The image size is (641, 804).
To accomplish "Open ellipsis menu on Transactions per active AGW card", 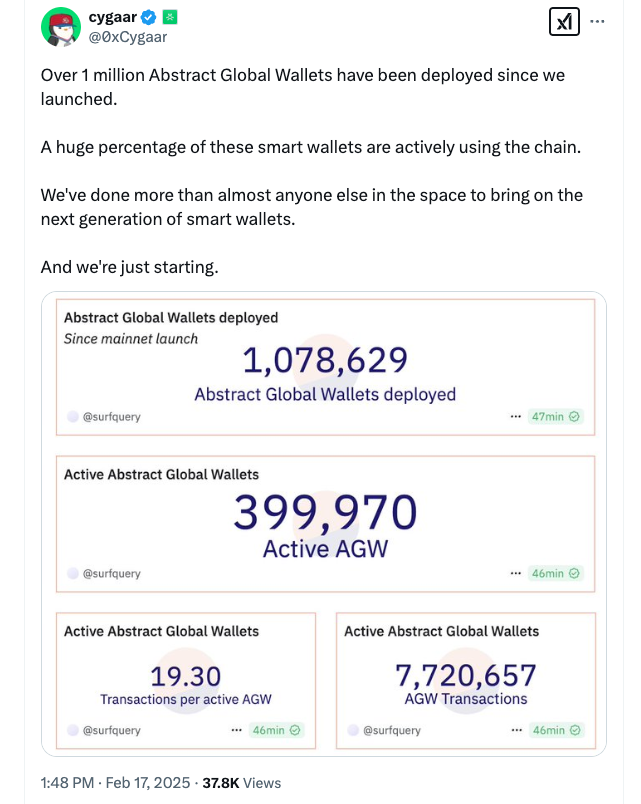I will [x=236, y=730].
